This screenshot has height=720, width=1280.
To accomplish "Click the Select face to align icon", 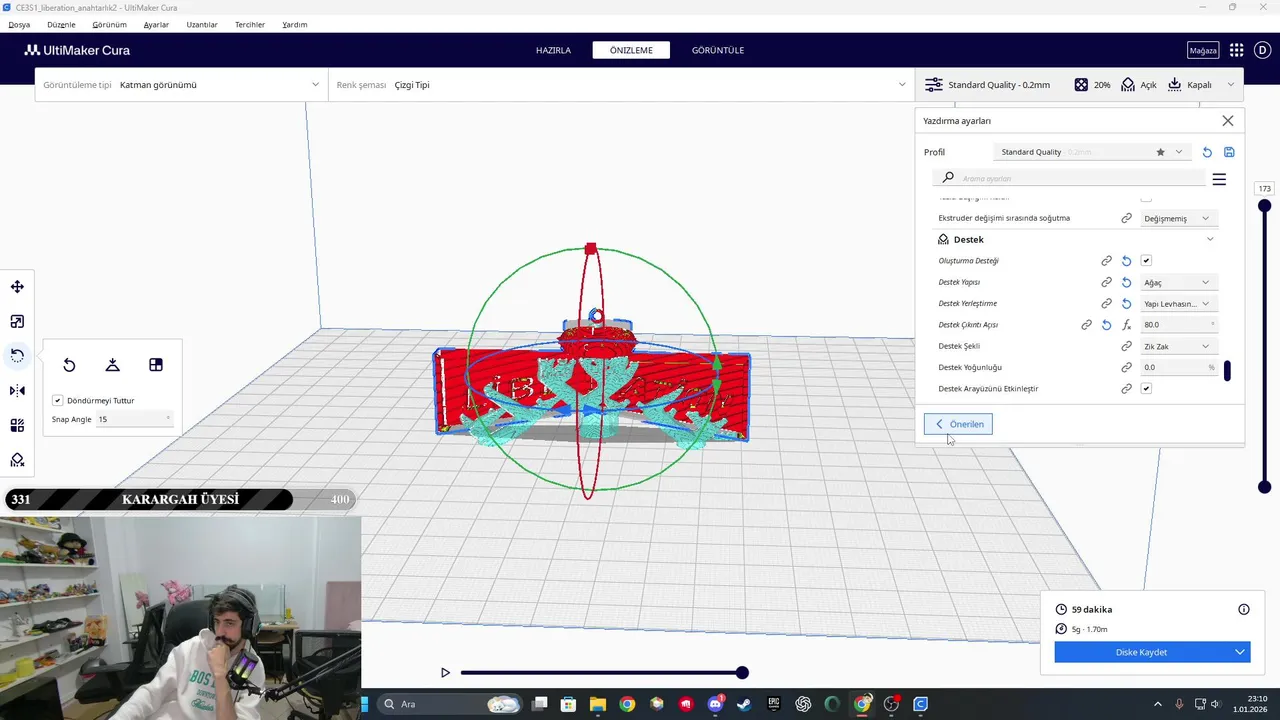I will [156, 365].
